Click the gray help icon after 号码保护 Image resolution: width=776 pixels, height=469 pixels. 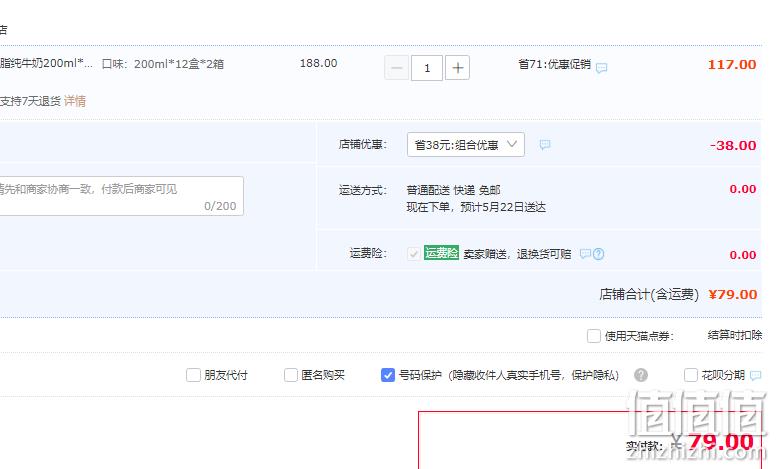point(641,375)
